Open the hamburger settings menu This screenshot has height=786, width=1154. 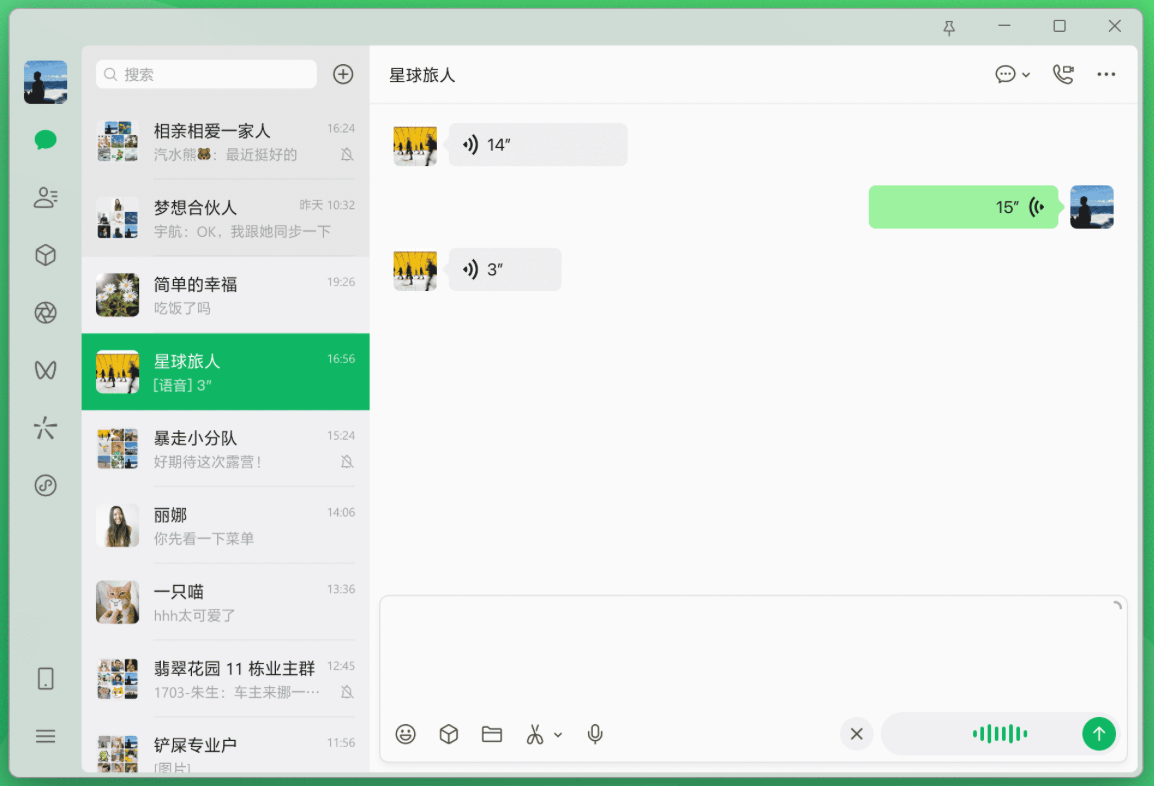46,736
